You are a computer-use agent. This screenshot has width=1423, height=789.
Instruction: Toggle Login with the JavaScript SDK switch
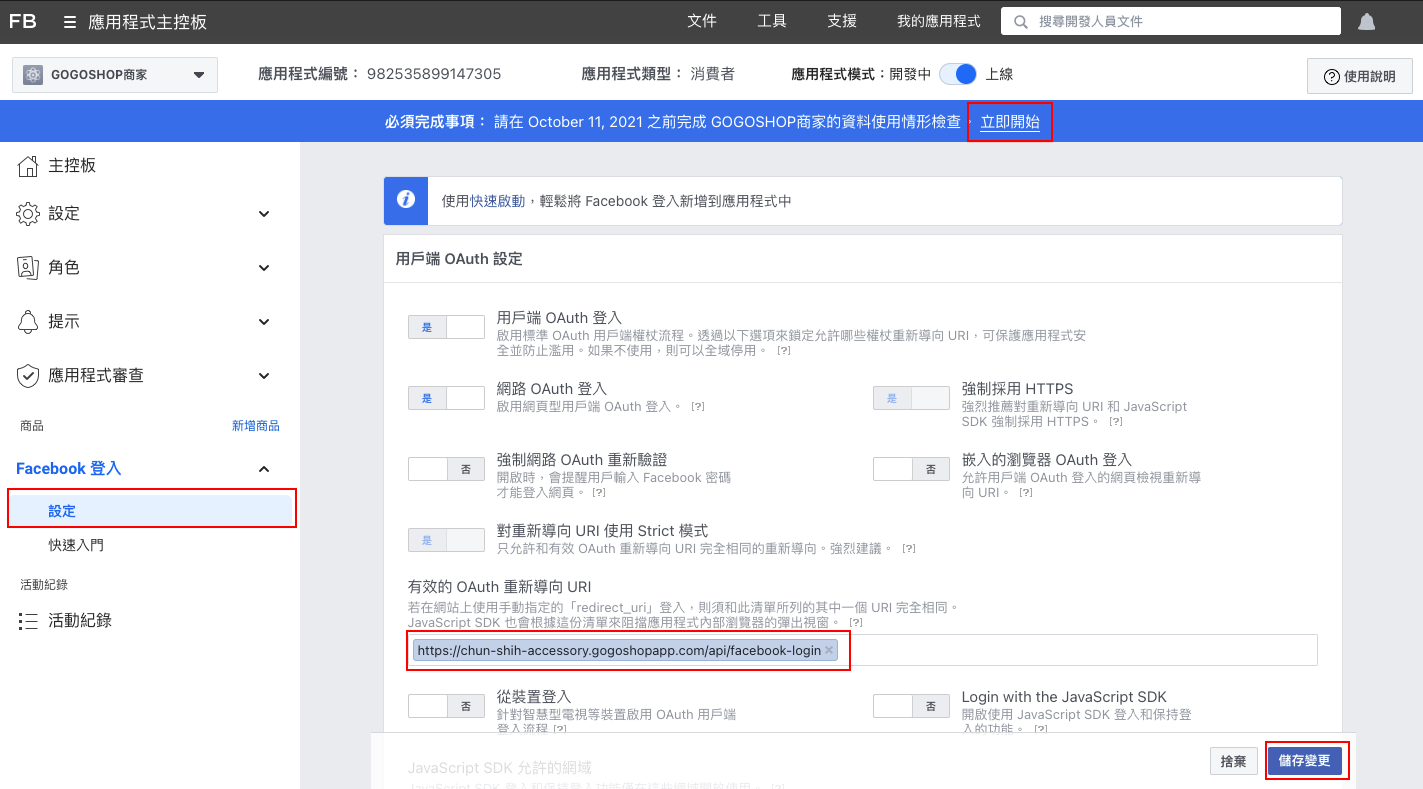coord(911,706)
